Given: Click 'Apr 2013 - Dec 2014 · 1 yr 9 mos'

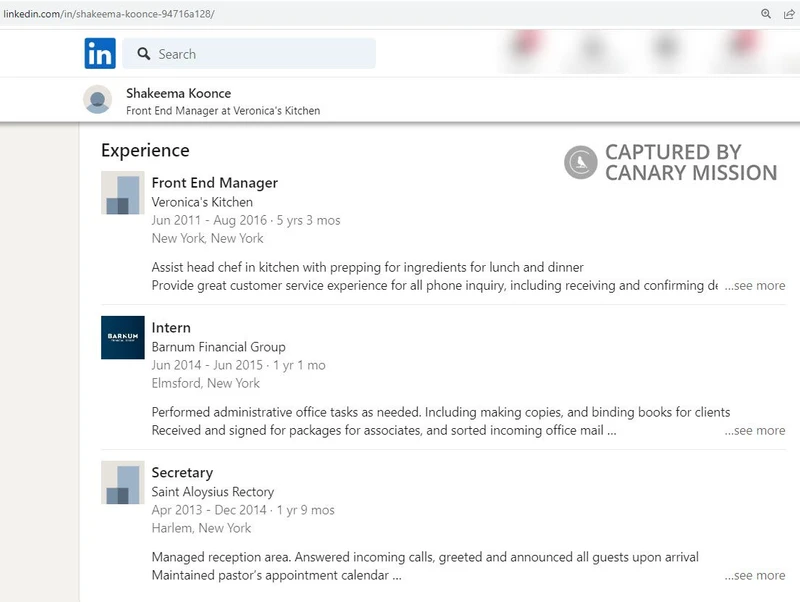Looking at the screenshot, I should [243, 510].
